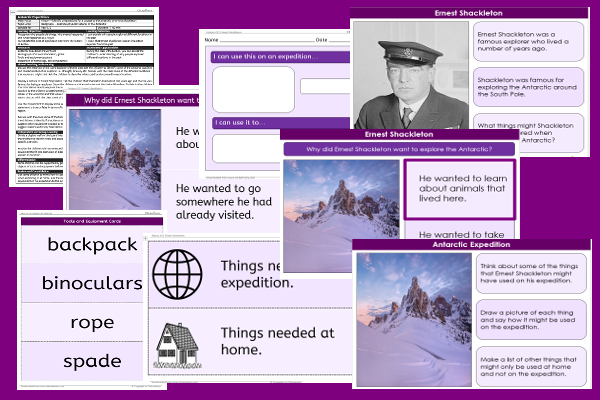Image resolution: width=600 pixels, height=400 pixels.
Task: Click the house icon beside 'Things needed at home.'
Action: pyautogui.click(x=177, y=345)
